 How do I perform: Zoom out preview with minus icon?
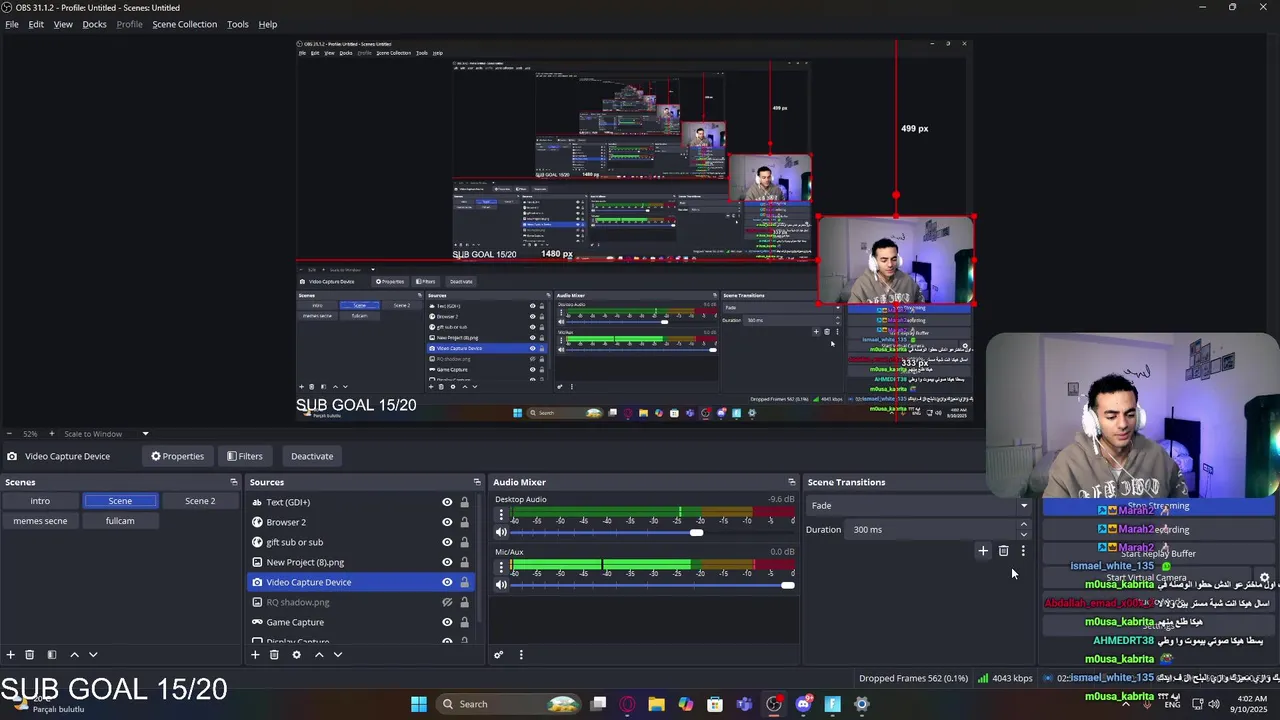[10, 434]
